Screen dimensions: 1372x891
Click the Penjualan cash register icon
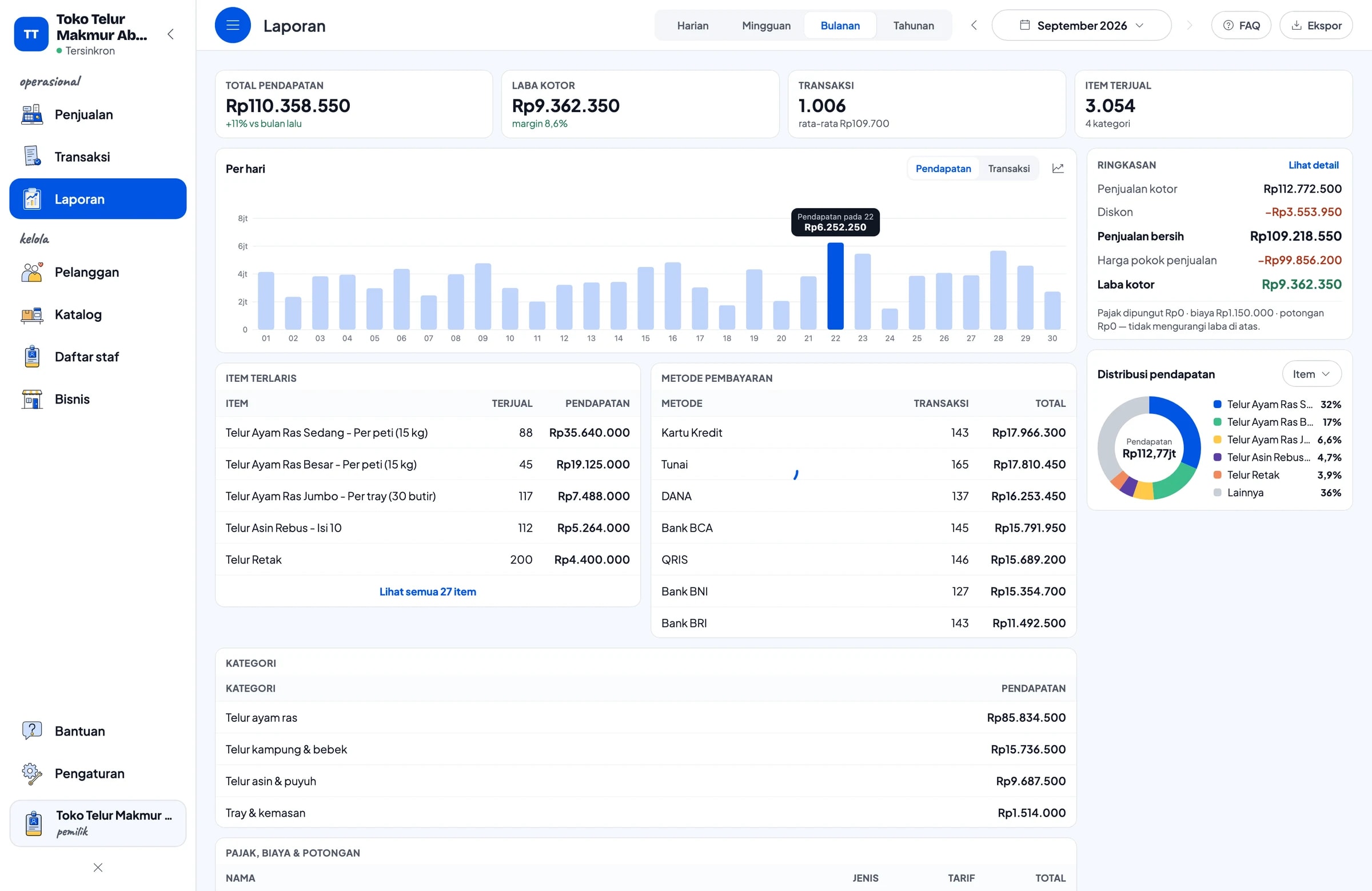point(31,115)
